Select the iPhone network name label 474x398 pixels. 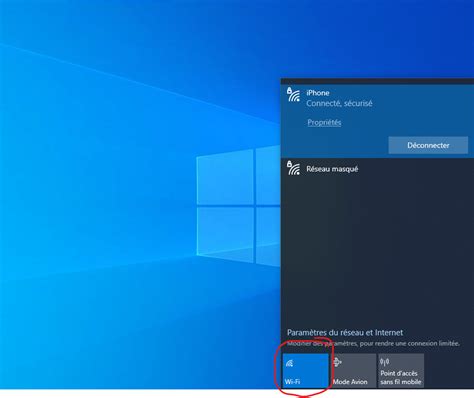pos(318,93)
